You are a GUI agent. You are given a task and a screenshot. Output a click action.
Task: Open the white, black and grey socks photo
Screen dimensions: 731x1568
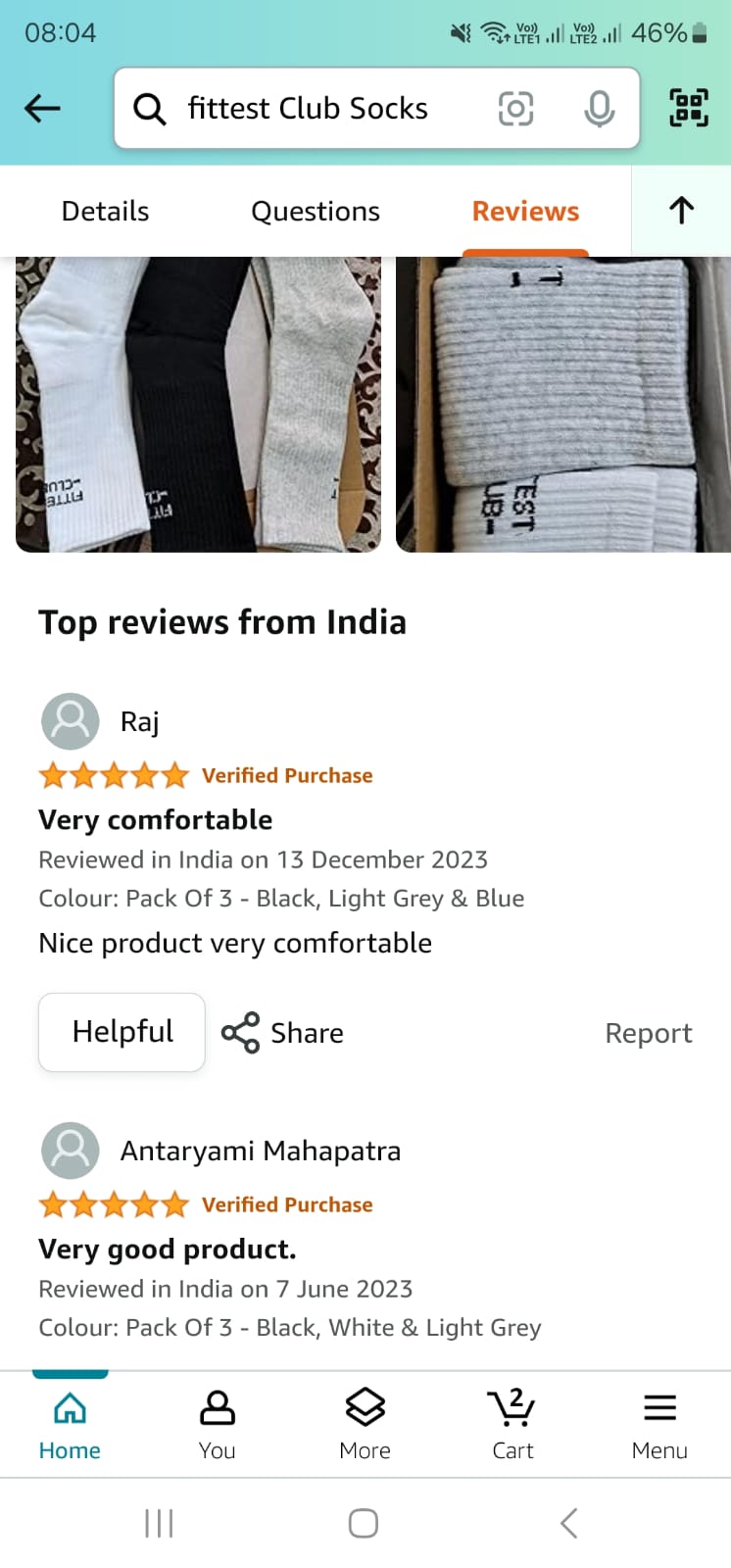coord(198,405)
